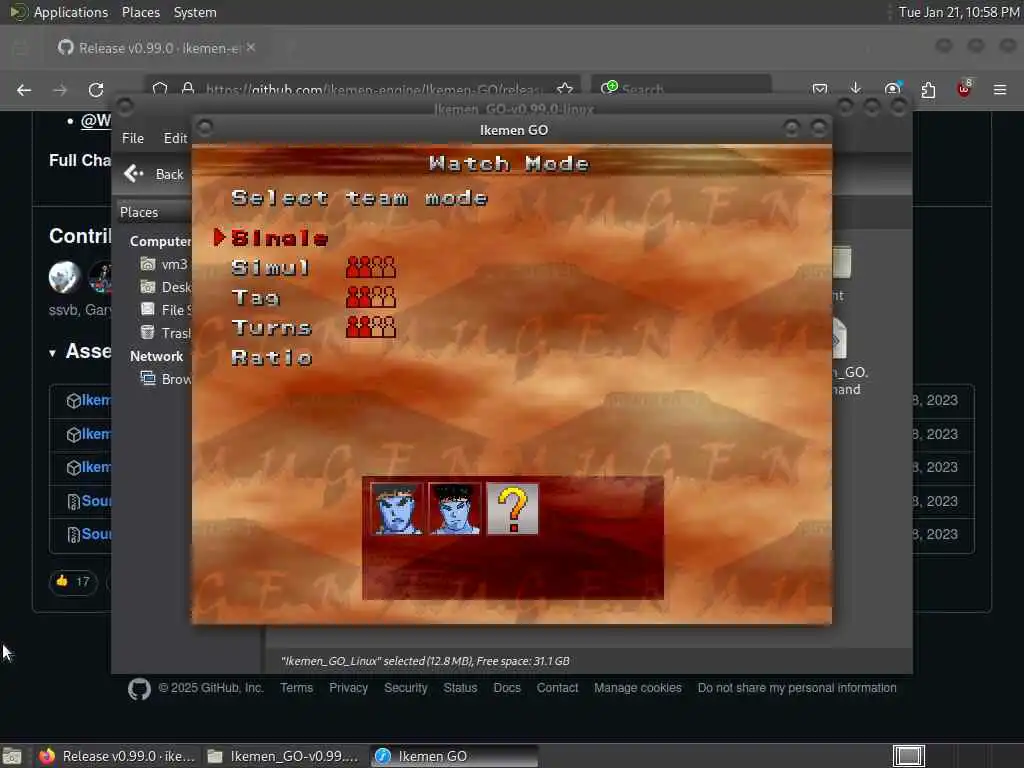Open File menu in file manager
Screen dimensions: 1024x768
click(133, 138)
